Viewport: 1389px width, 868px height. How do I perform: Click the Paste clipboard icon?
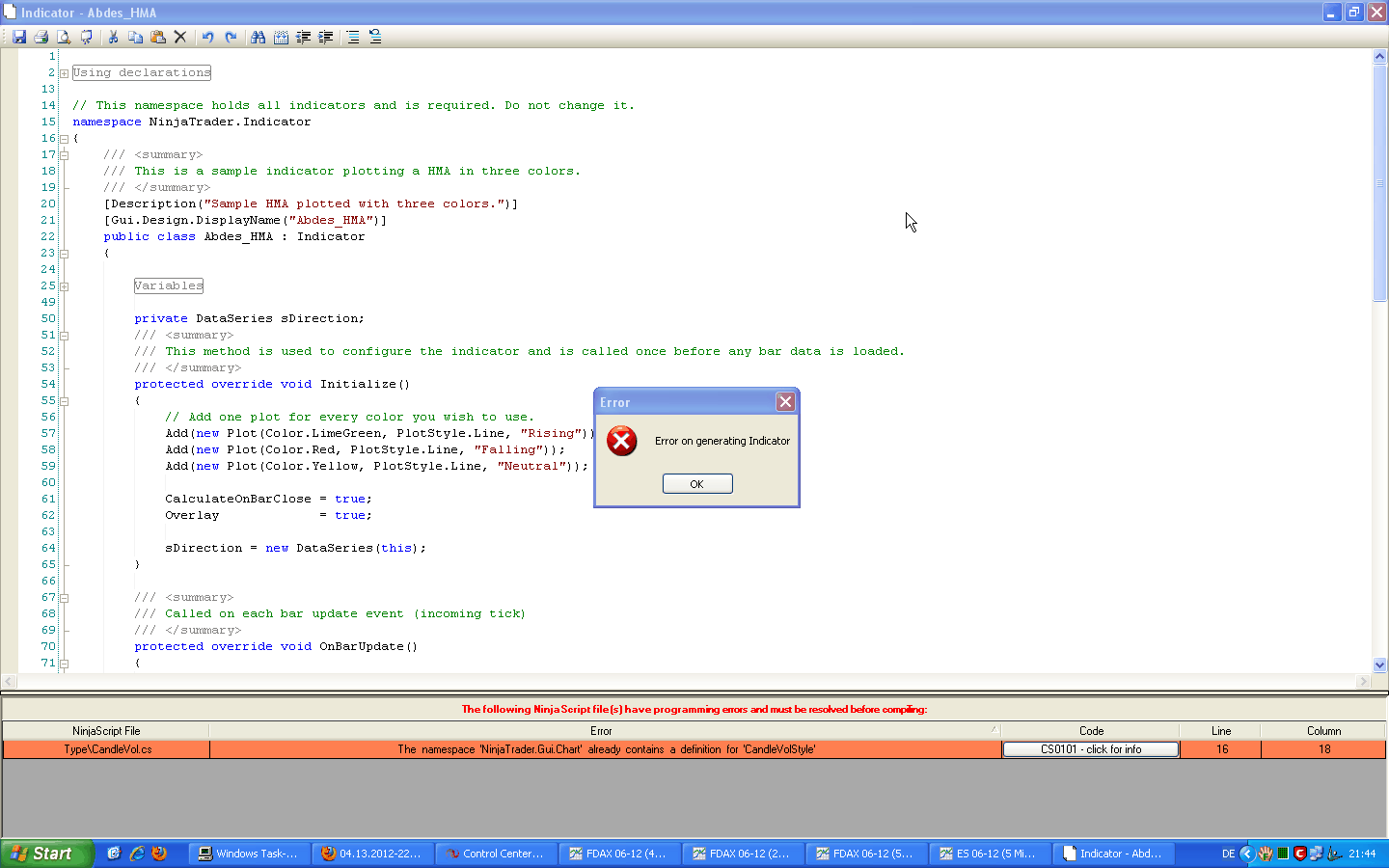158,37
